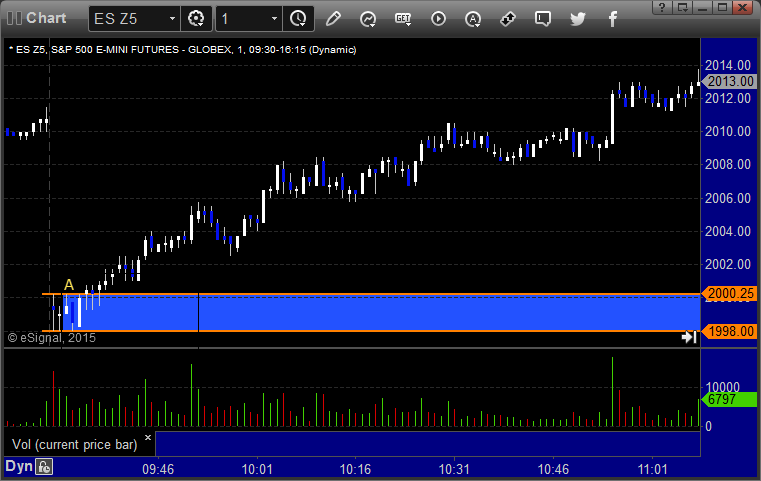Click the chart link icon
Screen dimensions: 761x481
tap(508, 18)
